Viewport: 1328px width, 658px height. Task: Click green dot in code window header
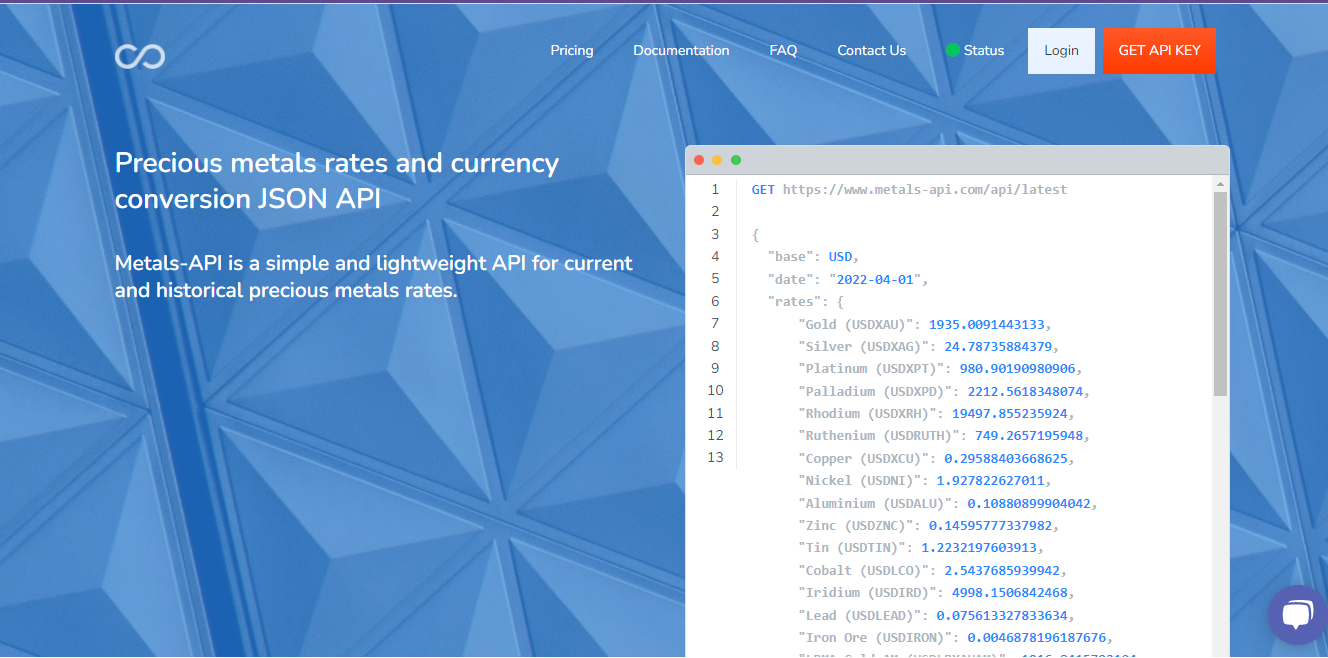point(736,160)
